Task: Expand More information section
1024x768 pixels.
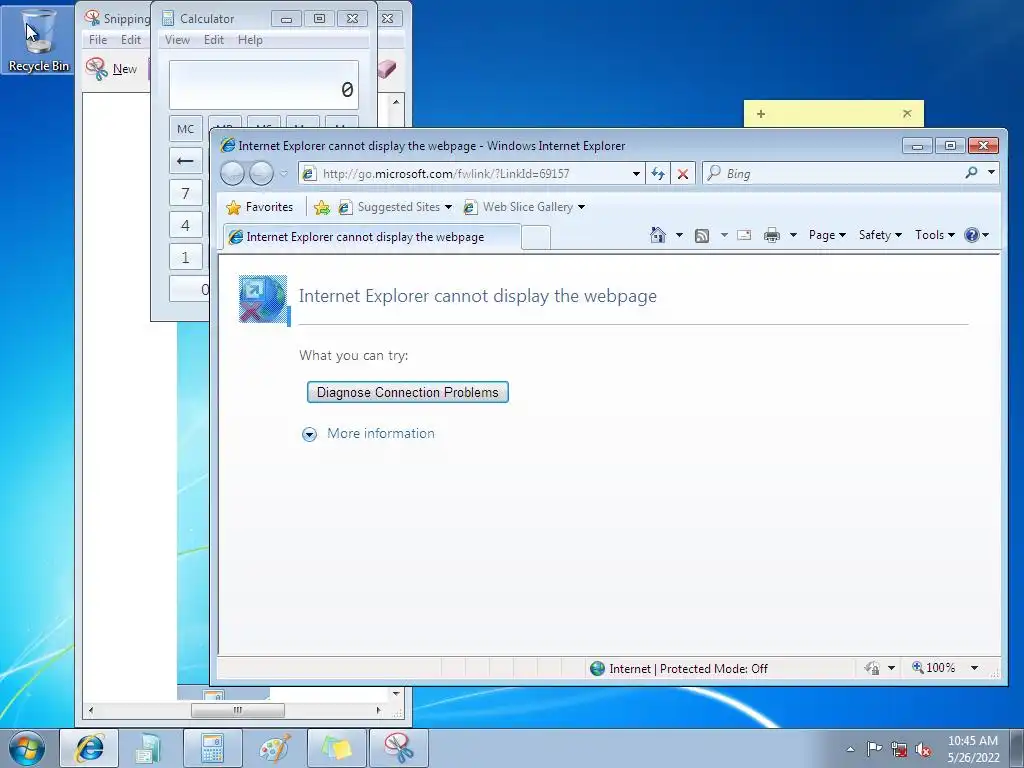Action: point(368,434)
